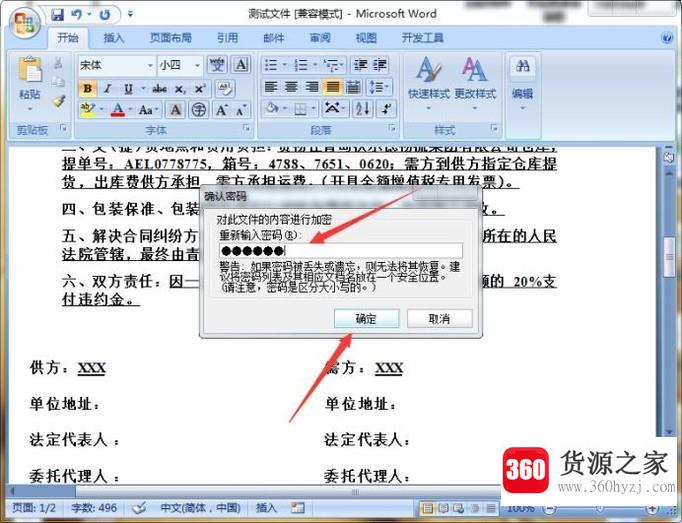
Task: Toggle superscript formatting
Action: pyautogui.click(x=200, y=89)
